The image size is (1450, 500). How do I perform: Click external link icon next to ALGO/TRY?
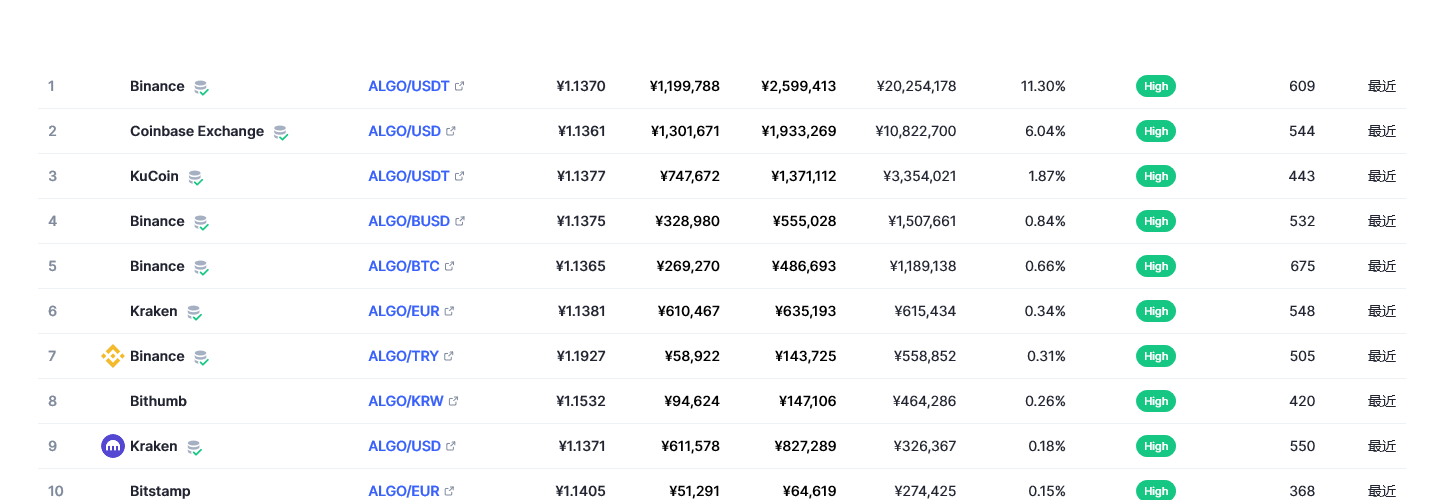pos(449,356)
